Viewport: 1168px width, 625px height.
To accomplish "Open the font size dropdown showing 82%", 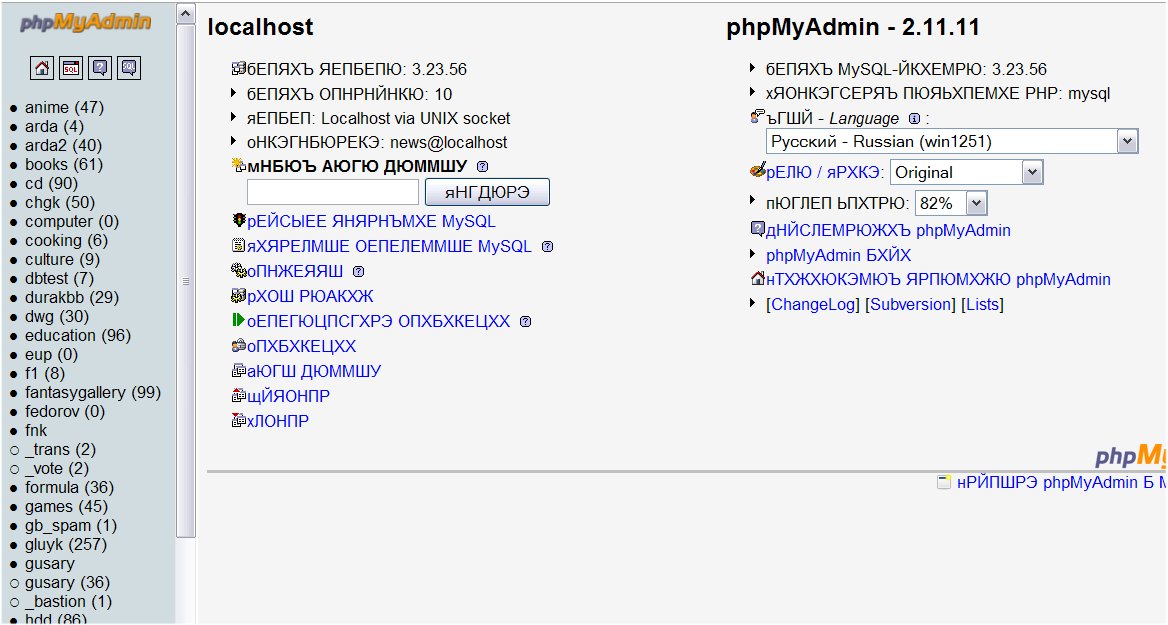I will tap(951, 203).
